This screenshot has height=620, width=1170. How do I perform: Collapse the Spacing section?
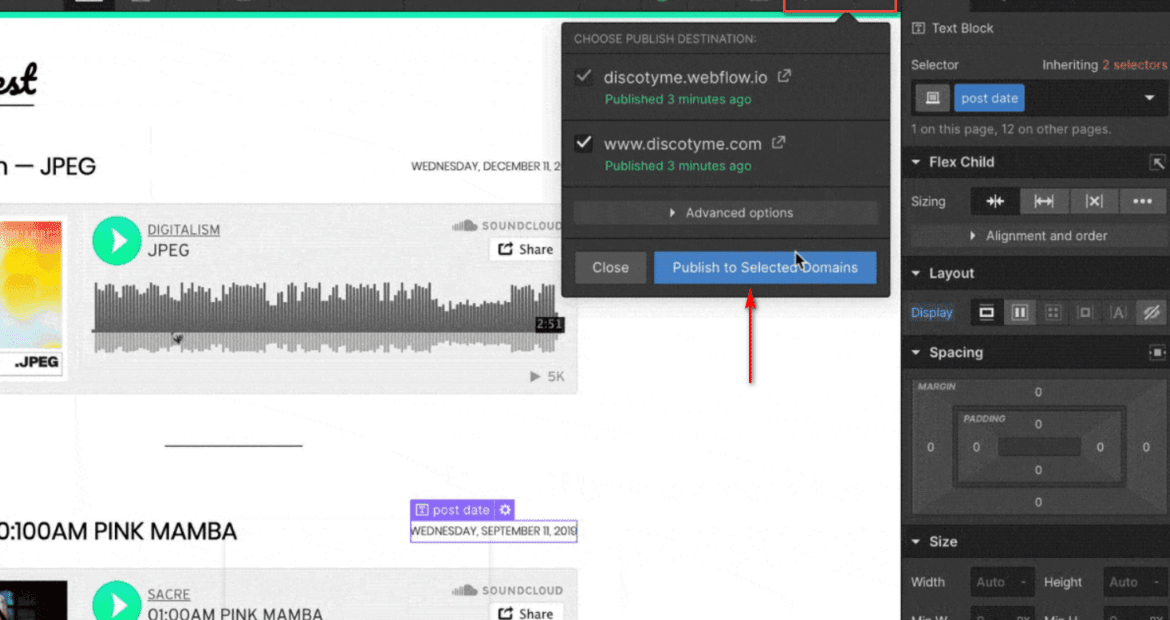(916, 352)
